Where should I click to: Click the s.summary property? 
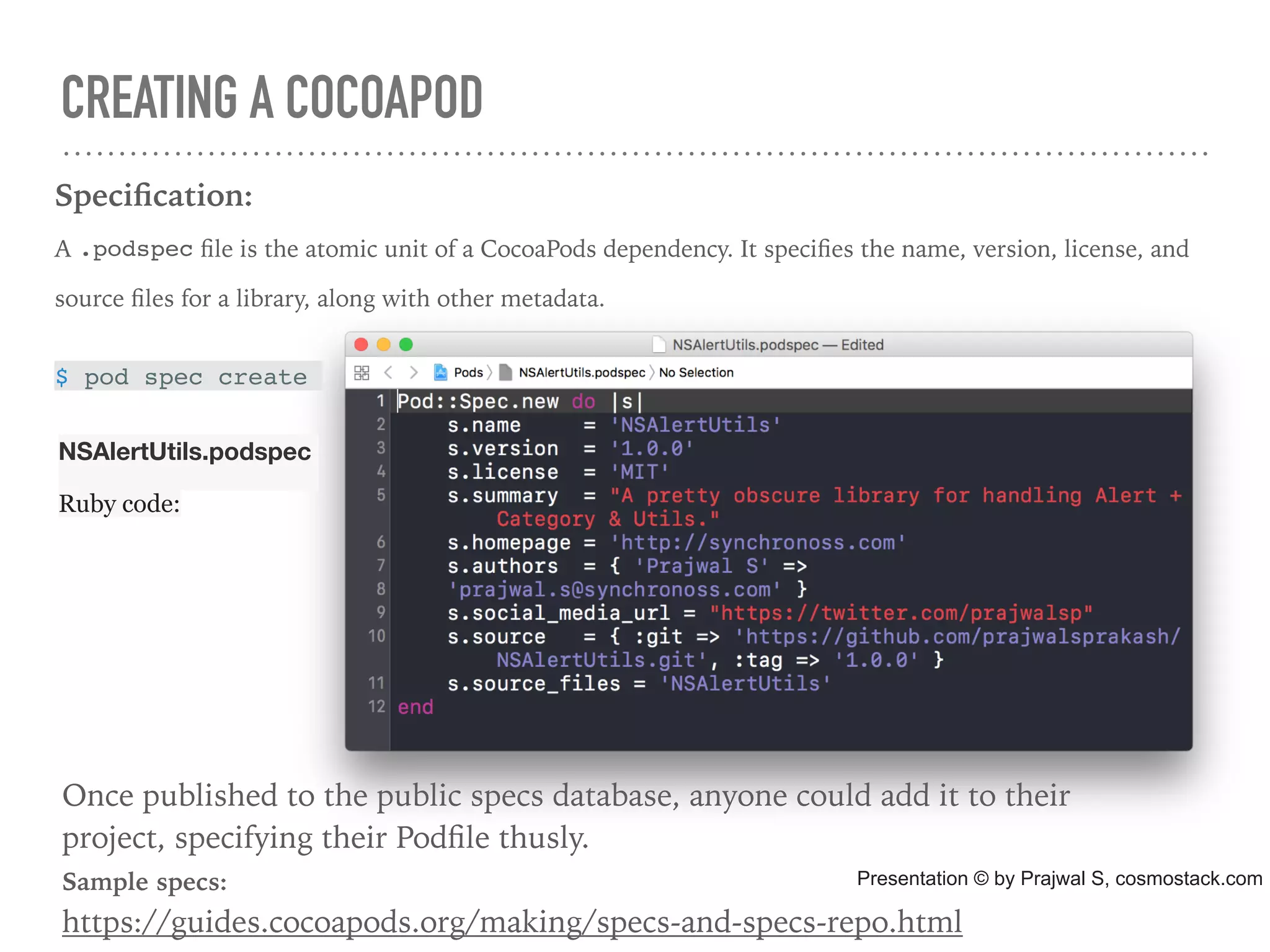(503, 496)
